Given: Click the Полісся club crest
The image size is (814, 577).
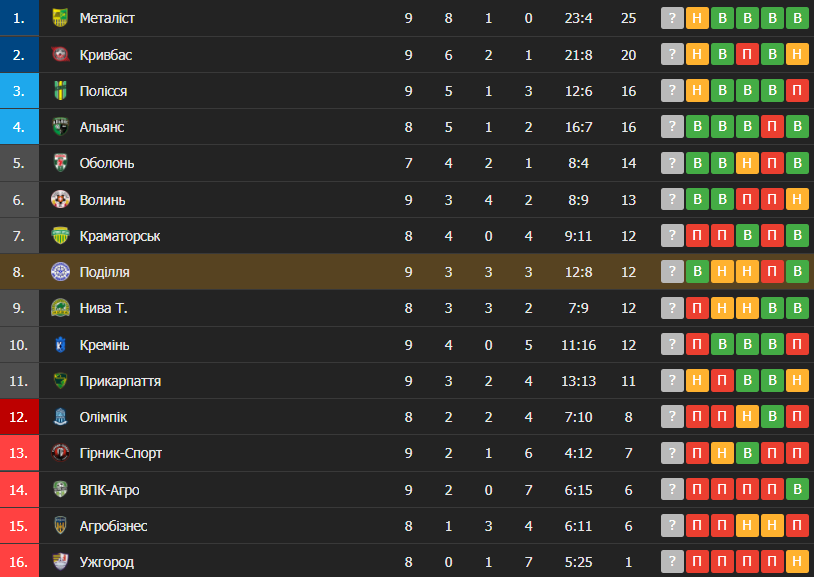Looking at the screenshot, I should pyautogui.click(x=60, y=91).
